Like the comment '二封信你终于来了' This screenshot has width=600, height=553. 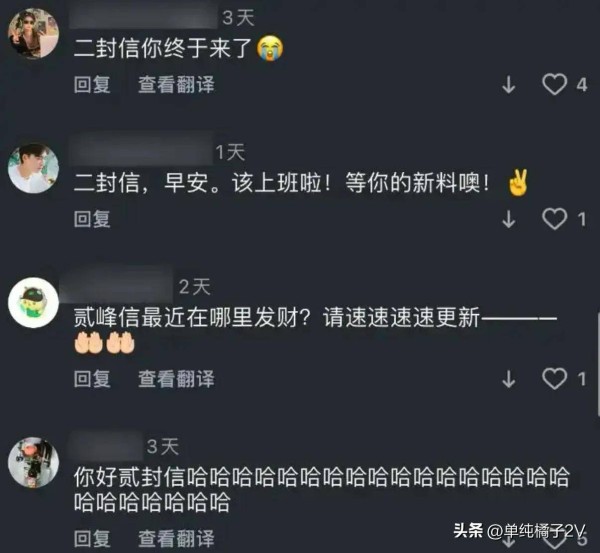pyautogui.click(x=554, y=84)
